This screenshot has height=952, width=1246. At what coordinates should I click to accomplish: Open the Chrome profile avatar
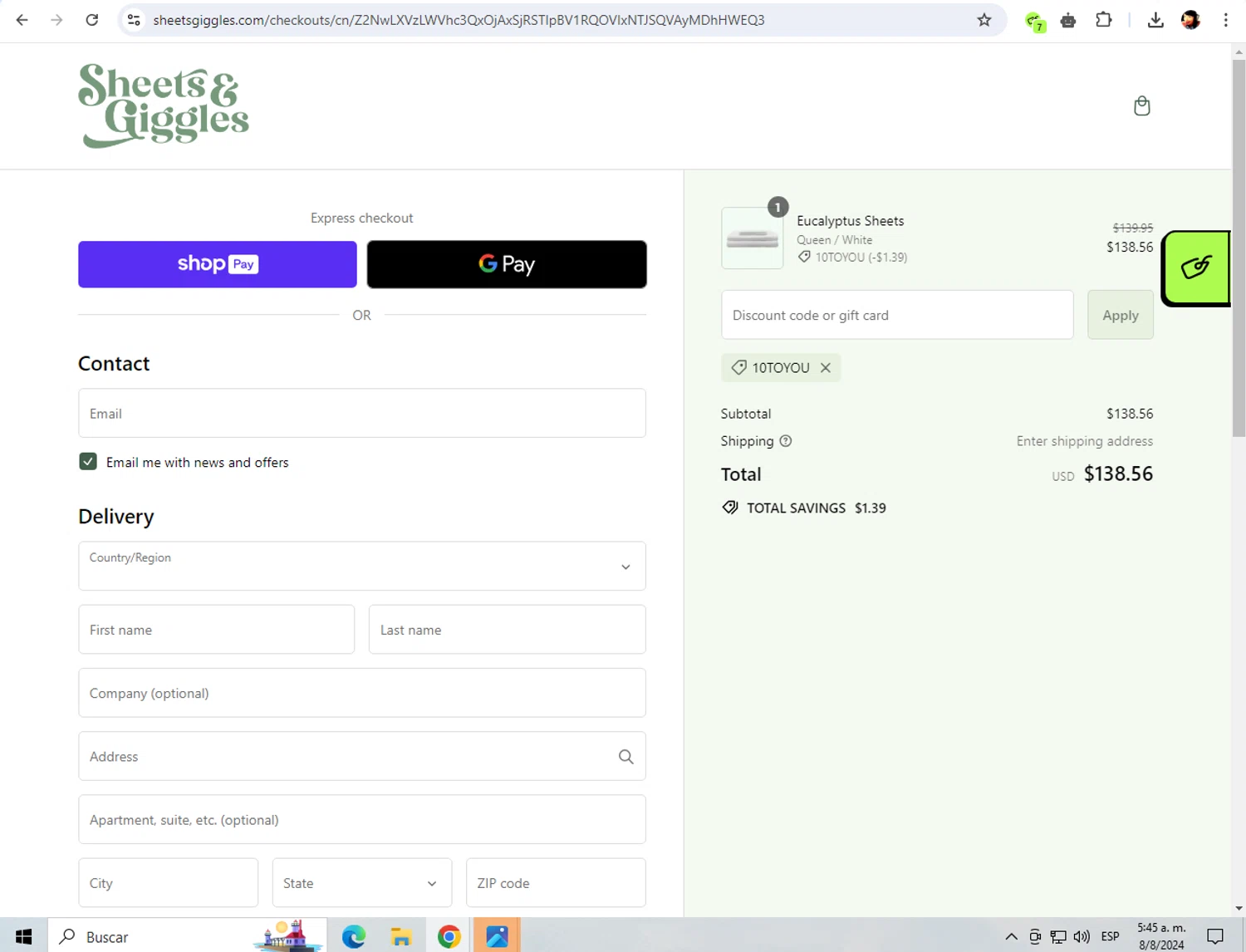point(1190,20)
